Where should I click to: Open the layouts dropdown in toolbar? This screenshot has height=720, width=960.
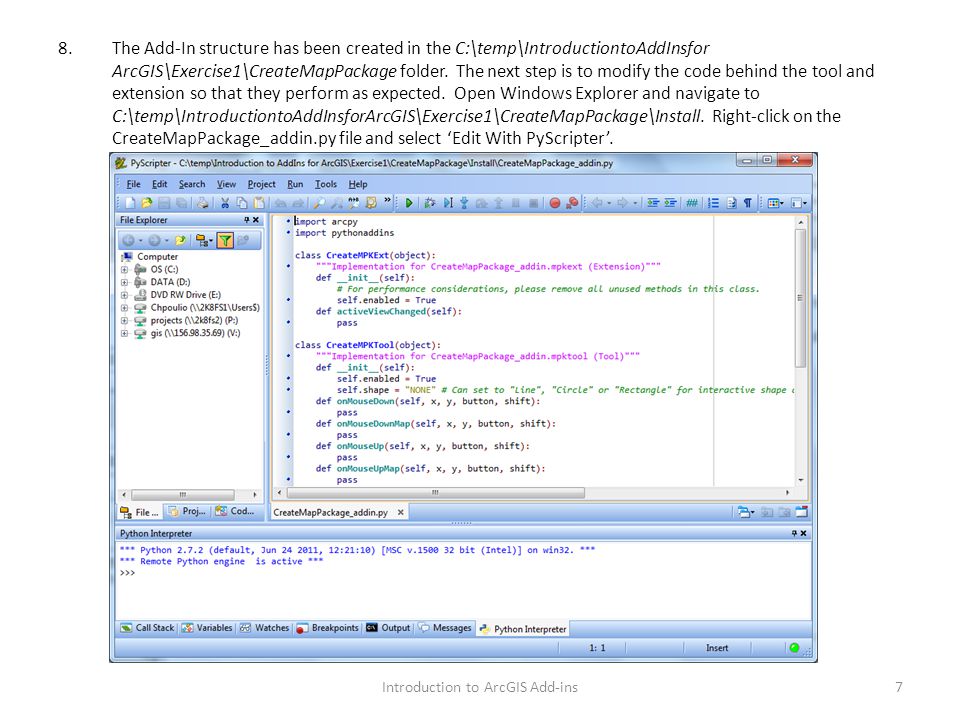[x=776, y=203]
